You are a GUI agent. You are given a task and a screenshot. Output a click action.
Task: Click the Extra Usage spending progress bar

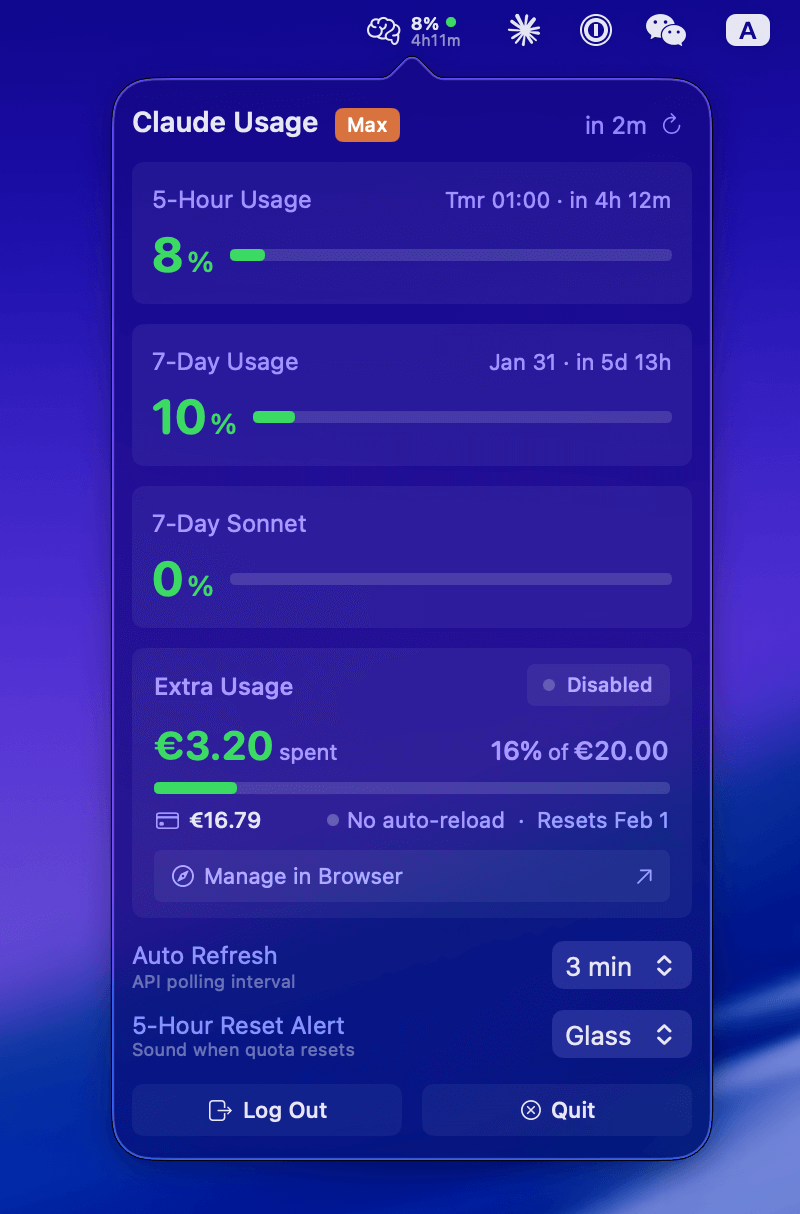click(x=411, y=788)
